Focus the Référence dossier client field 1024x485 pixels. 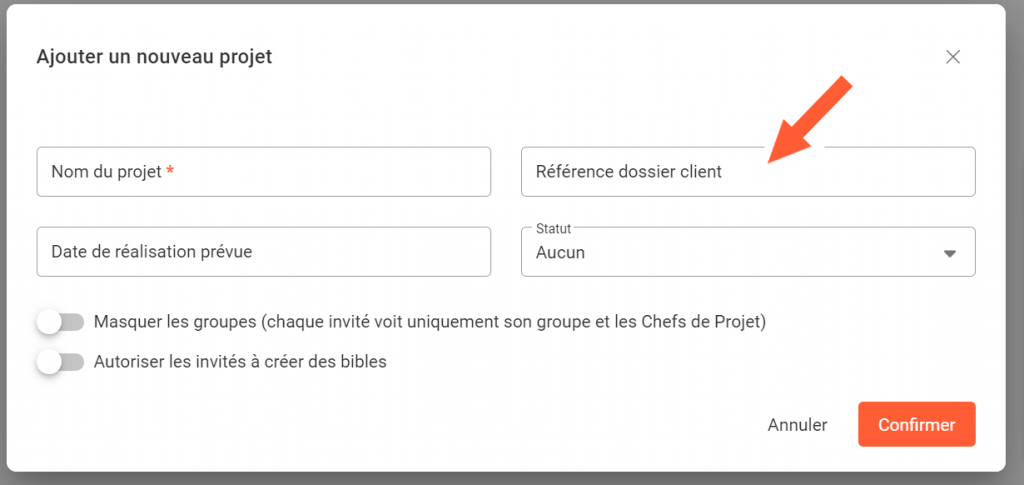point(748,172)
